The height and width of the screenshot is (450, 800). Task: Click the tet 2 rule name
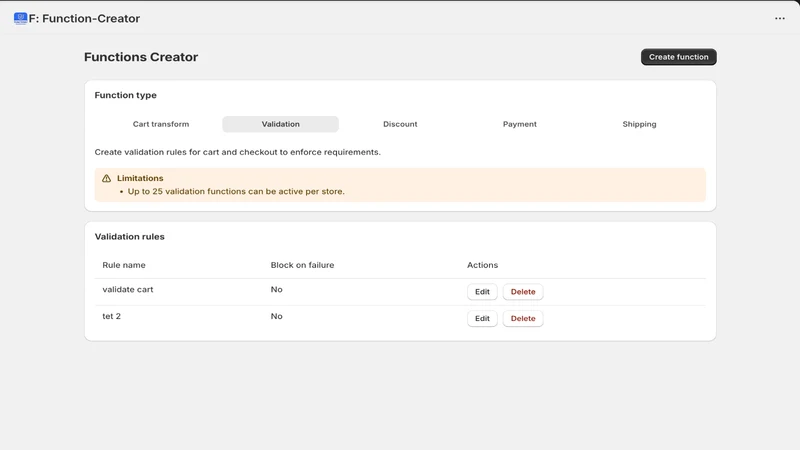[111, 316]
